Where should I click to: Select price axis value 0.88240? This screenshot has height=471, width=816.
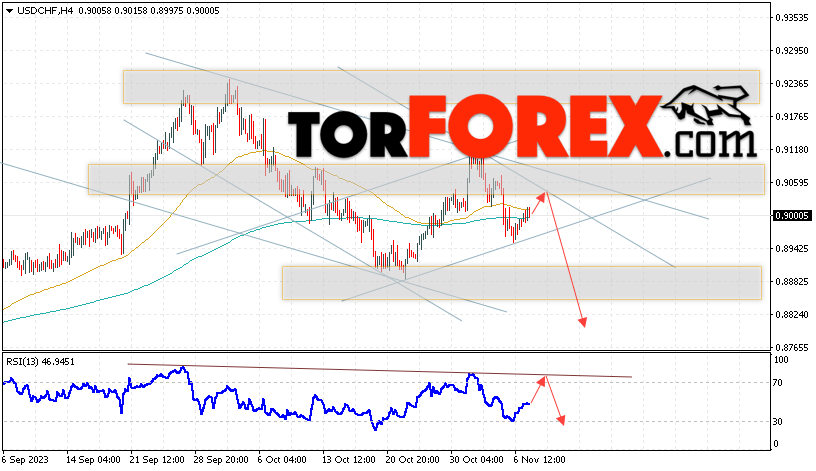tap(792, 314)
